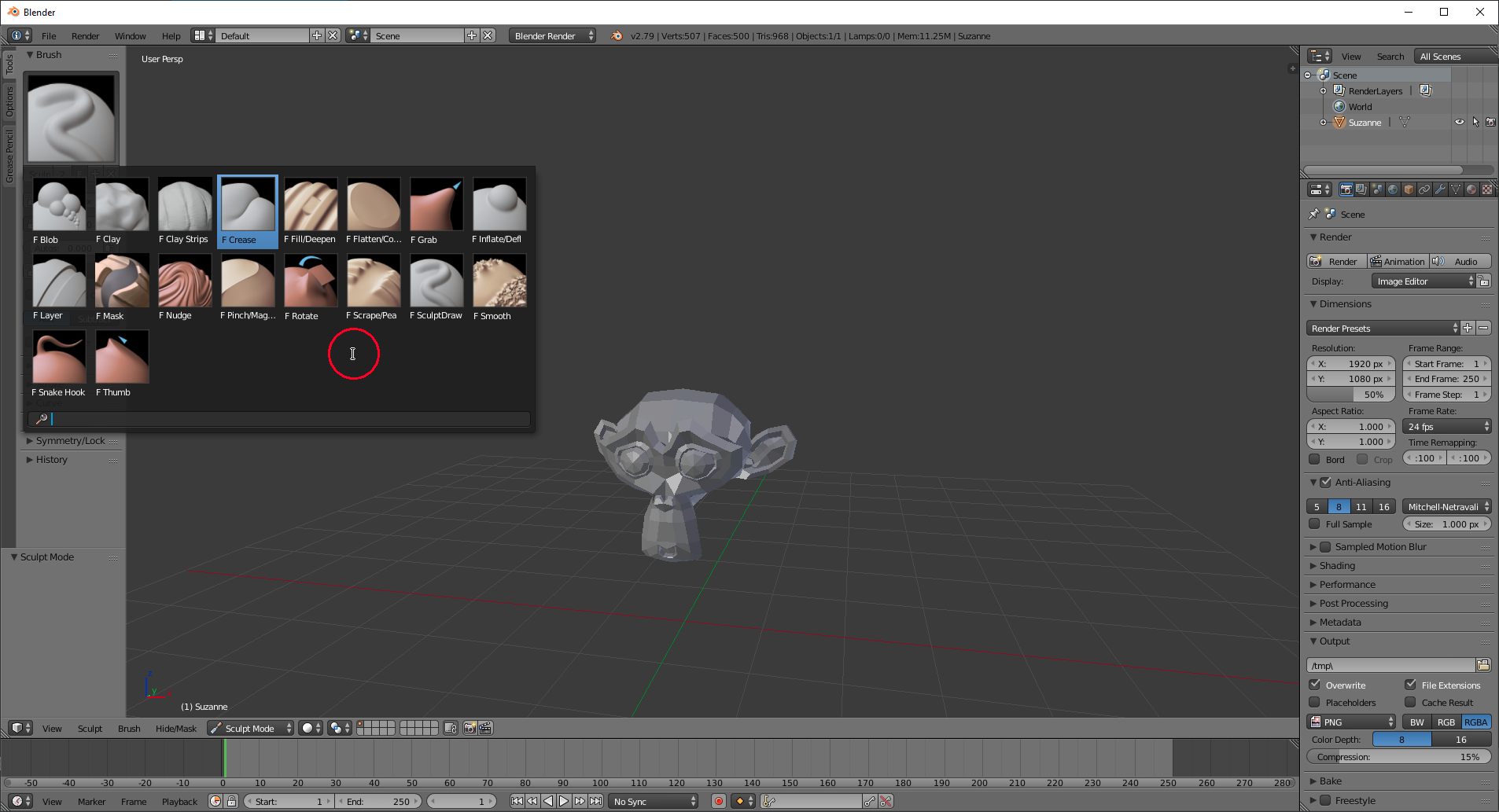Enable the Bord checkbox

(x=1314, y=459)
